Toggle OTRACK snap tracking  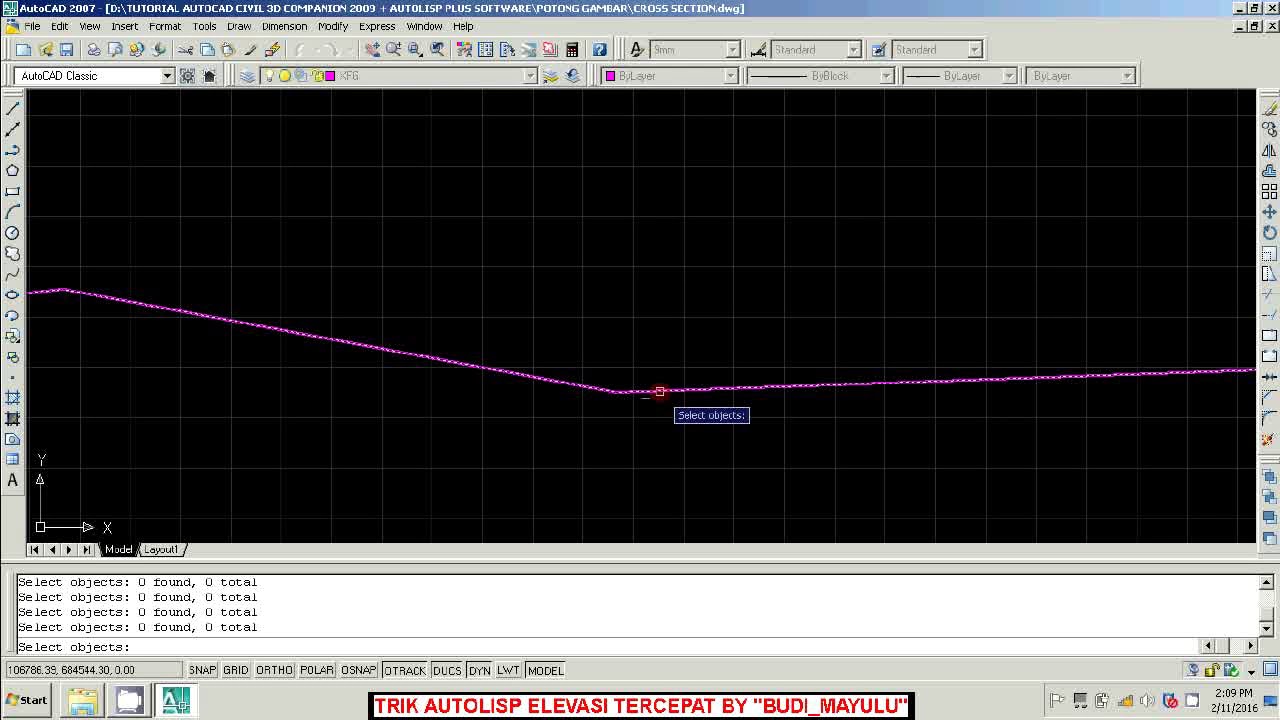[x=405, y=670]
